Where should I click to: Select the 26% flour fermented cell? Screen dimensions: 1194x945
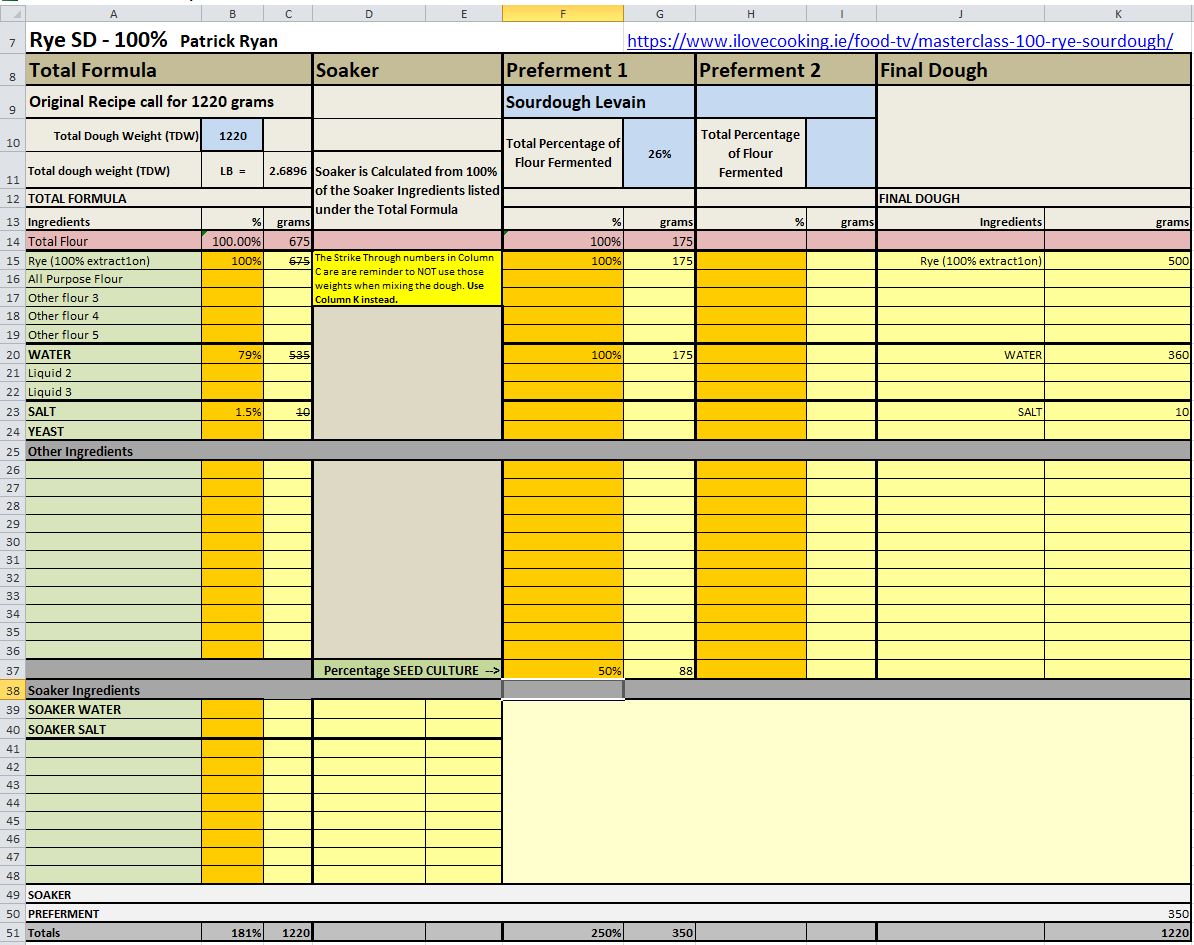click(659, 154)
